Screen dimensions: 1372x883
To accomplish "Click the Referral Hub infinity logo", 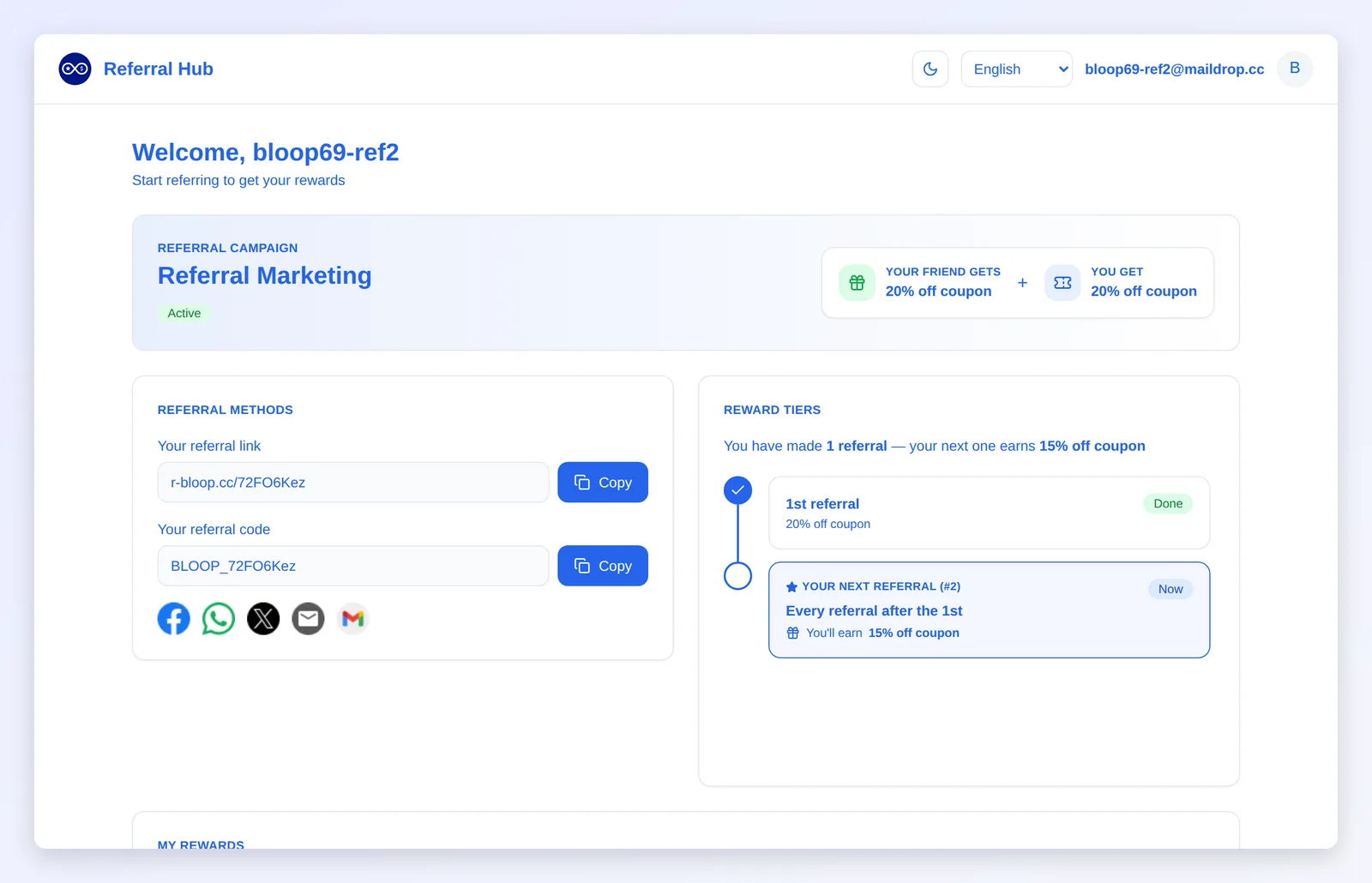I will click(75, 69).
